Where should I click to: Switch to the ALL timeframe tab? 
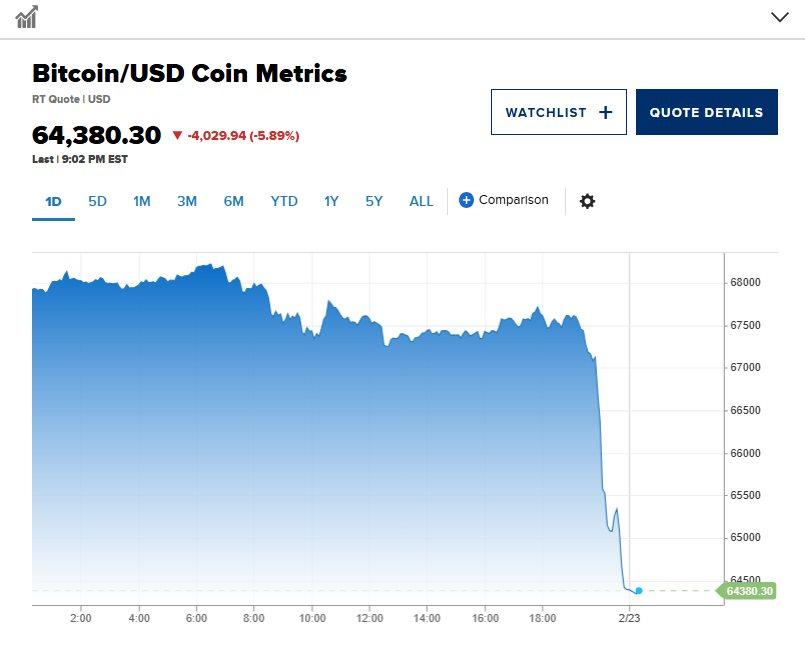421,201
